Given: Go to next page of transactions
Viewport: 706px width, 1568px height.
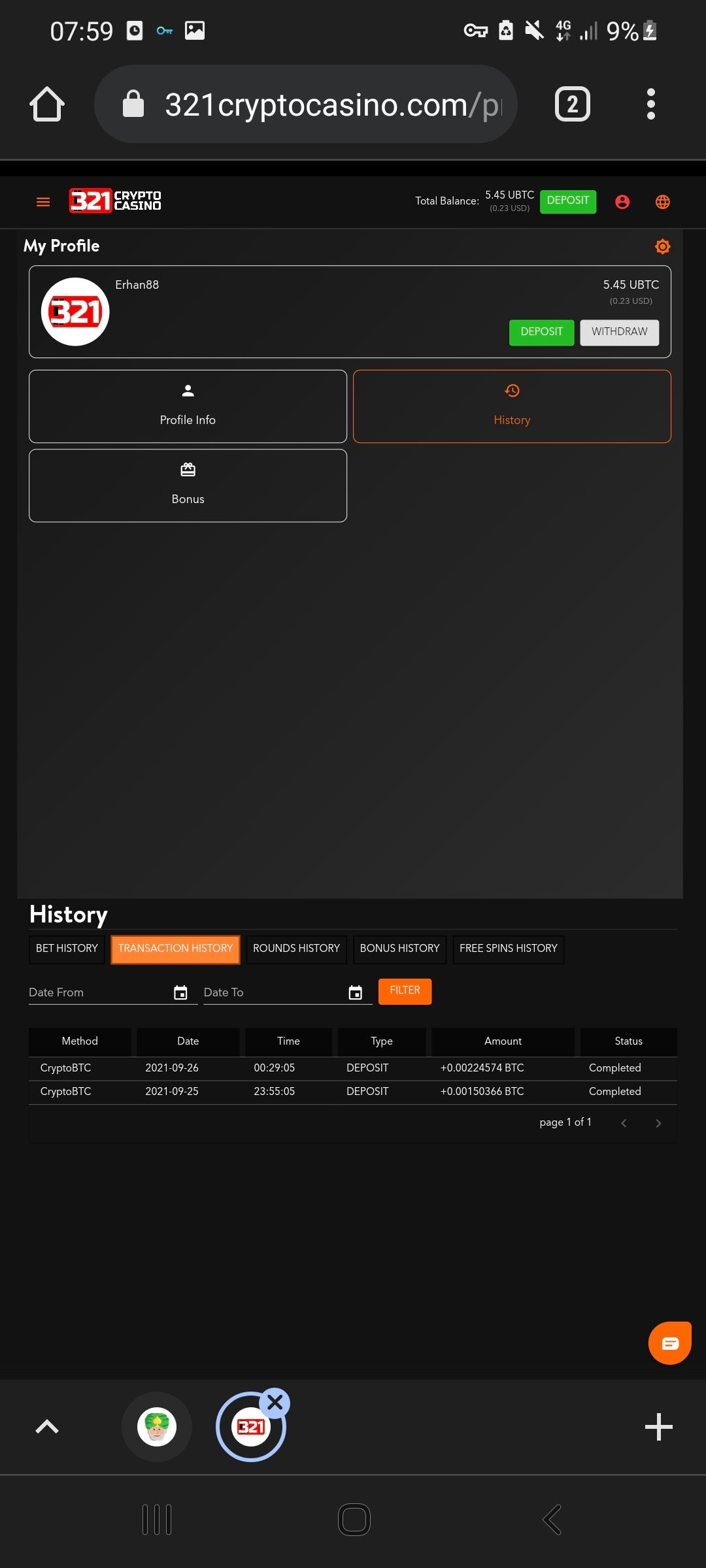Looking at the screenshot, I should pos(658,1123).
